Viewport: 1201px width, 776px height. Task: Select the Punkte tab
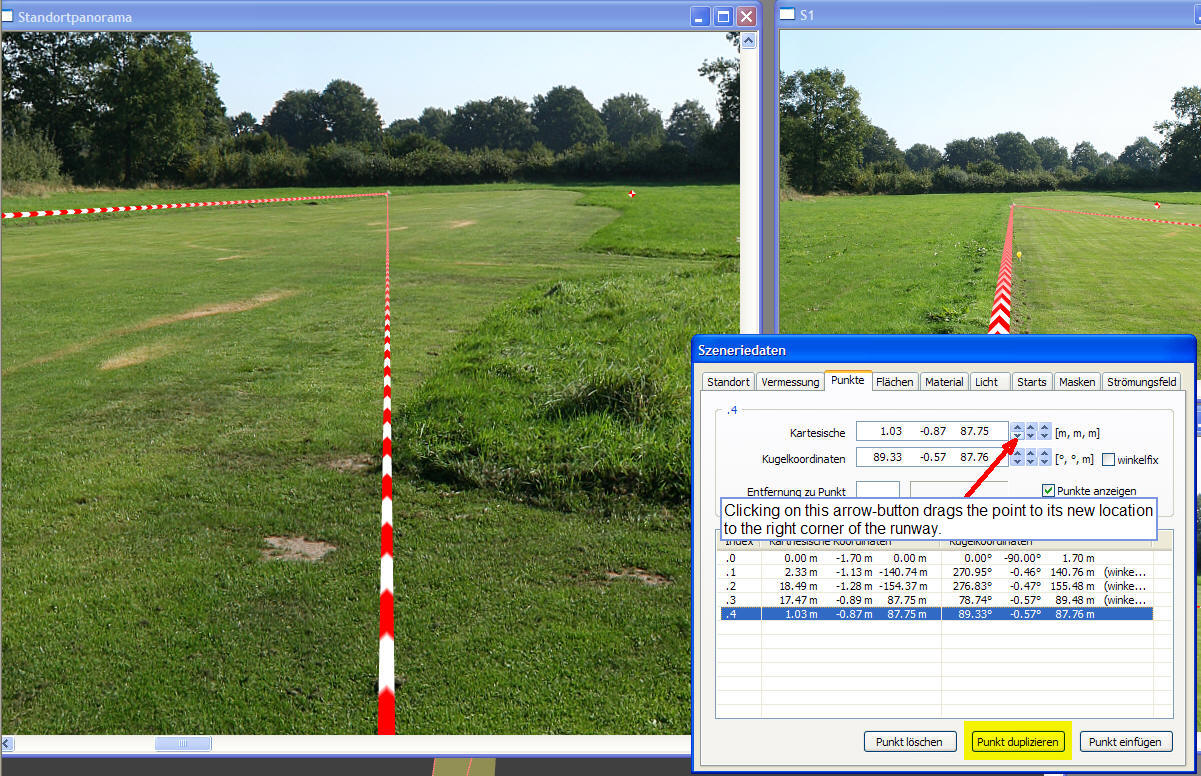coord(847,380)
